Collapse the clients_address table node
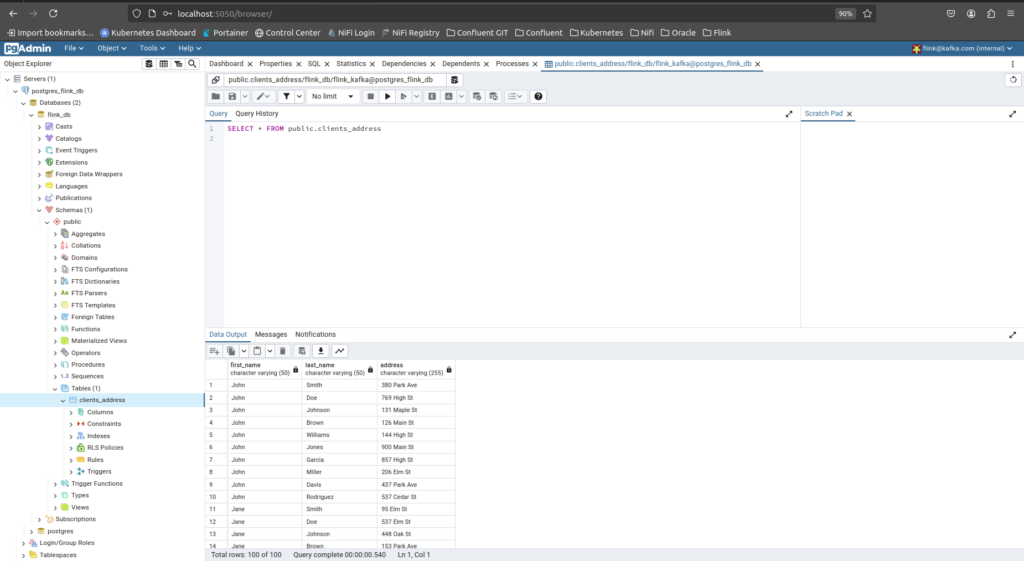The height and width of the screenshot is (561, 1024). pos(62,400)
